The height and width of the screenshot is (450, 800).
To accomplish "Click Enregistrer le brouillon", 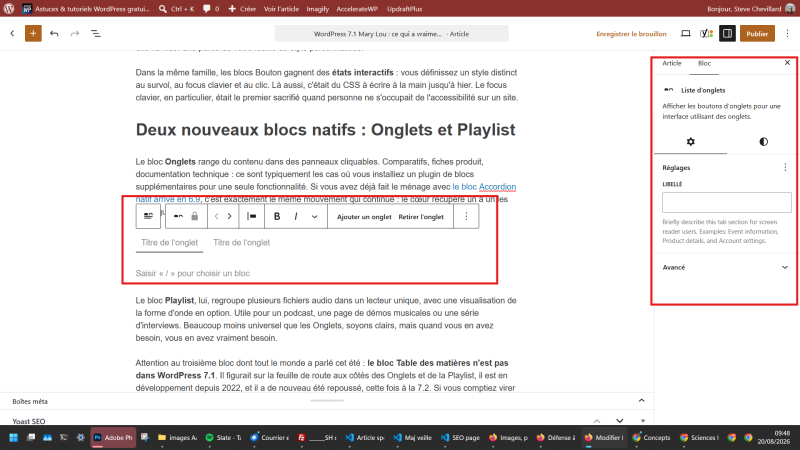I will click(631, 34).
